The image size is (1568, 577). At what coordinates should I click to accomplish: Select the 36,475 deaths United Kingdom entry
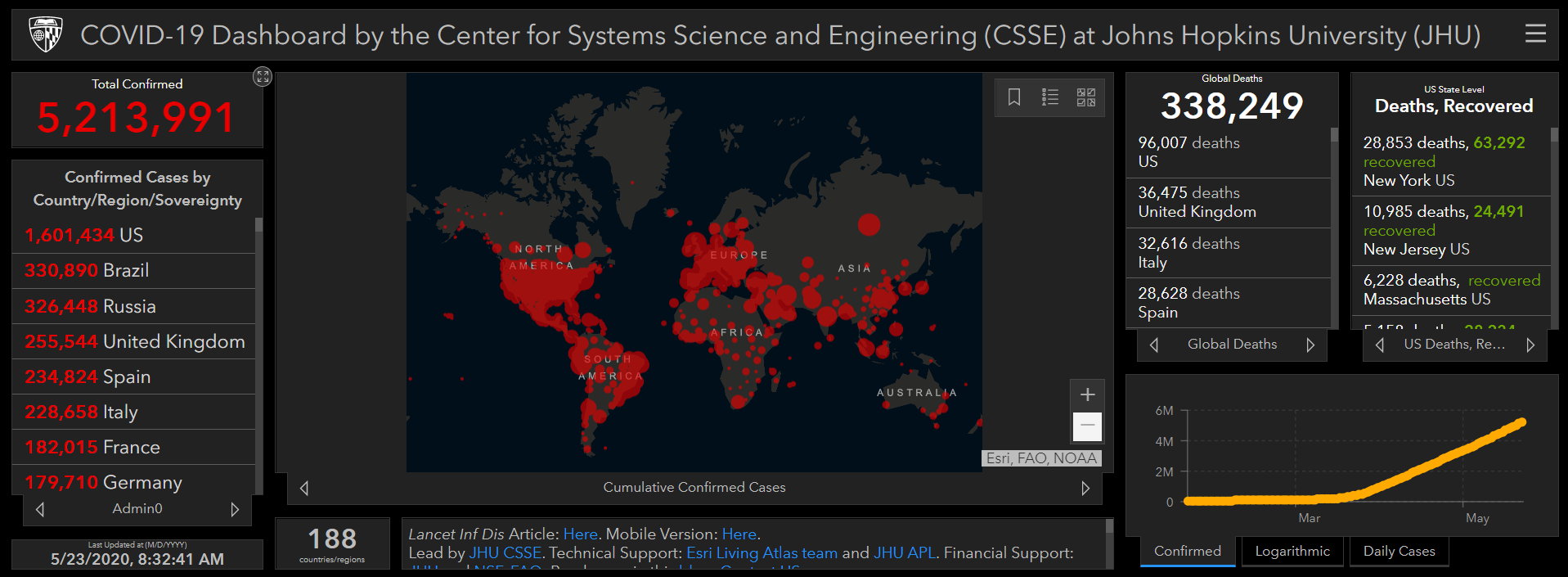point(1229,202)
